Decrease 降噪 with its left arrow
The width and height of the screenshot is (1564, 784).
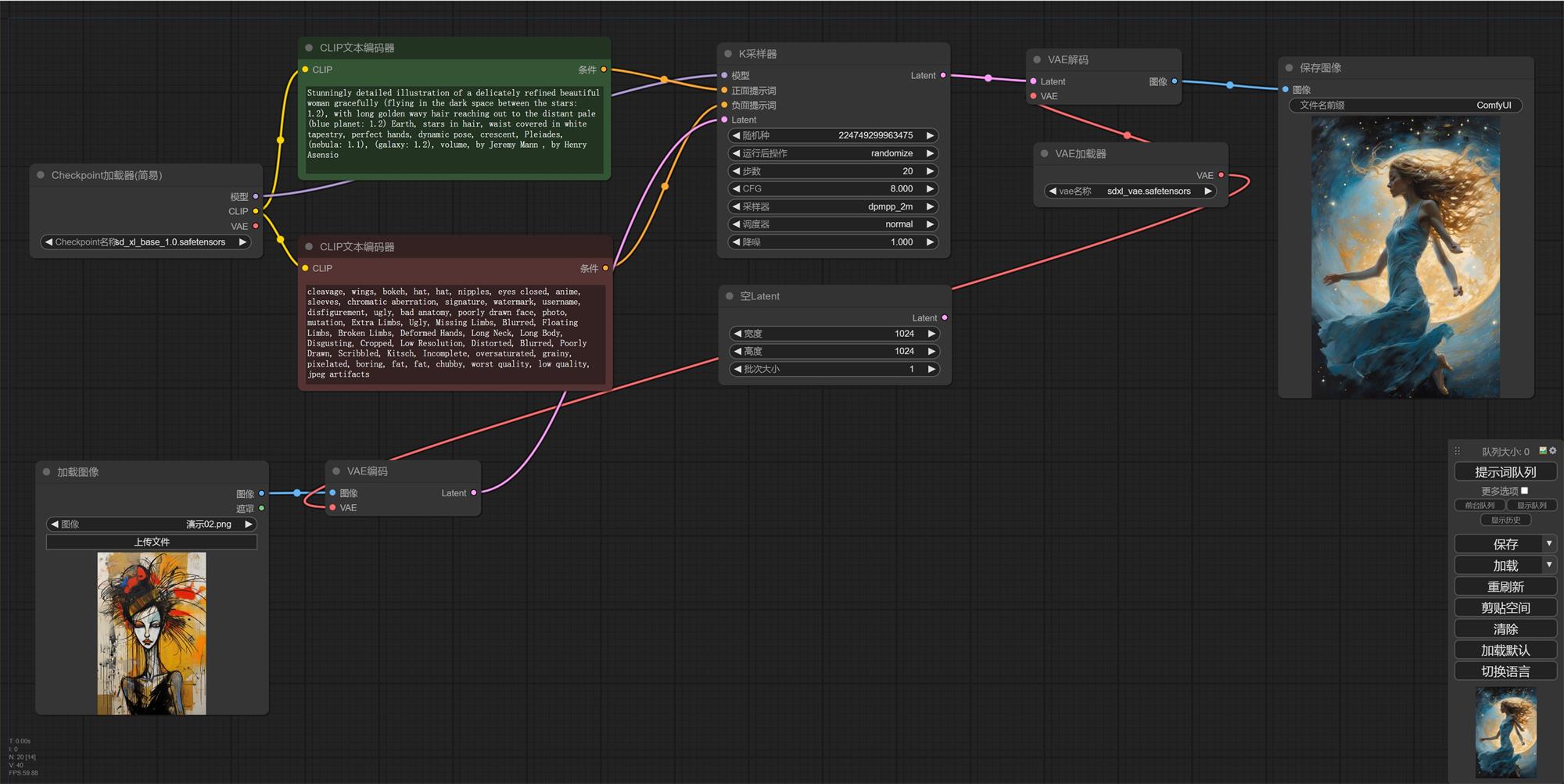click(x=736, y=242)
